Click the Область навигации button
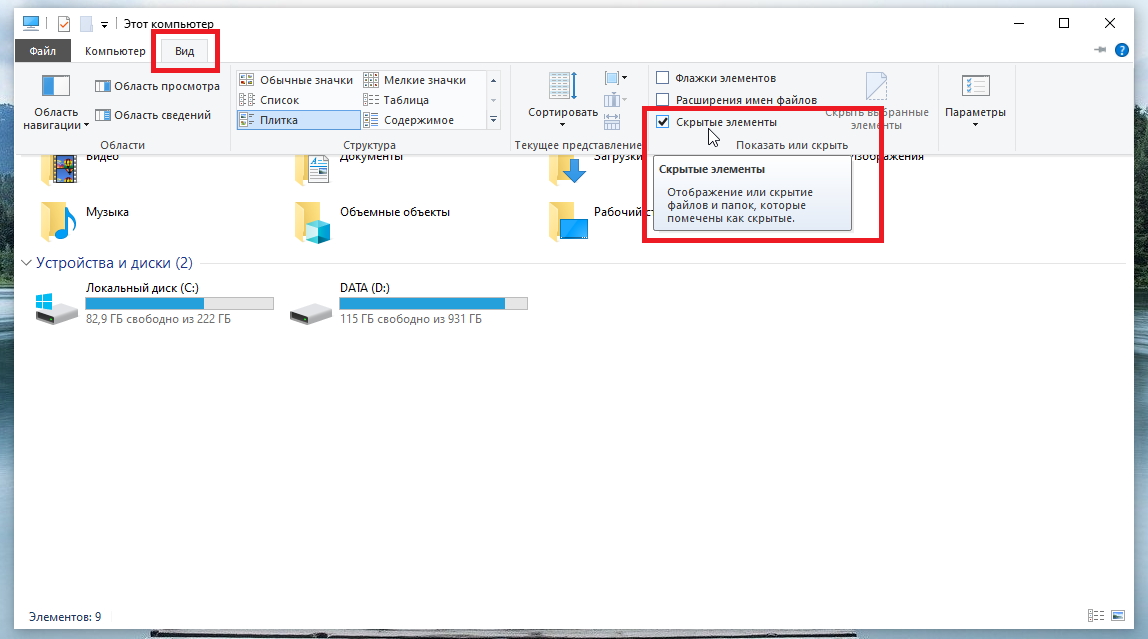Screen dimensions: 1148x639 (56, 102)
